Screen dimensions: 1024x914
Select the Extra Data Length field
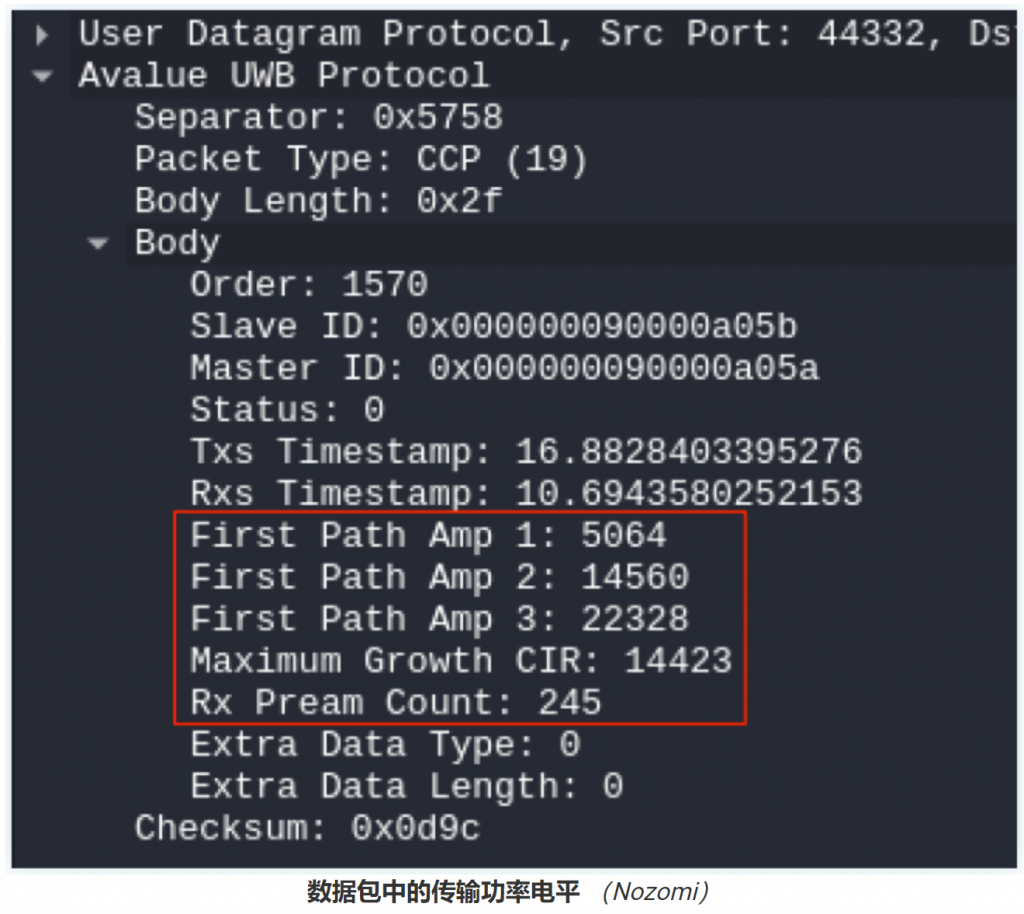tap(407, 787)
